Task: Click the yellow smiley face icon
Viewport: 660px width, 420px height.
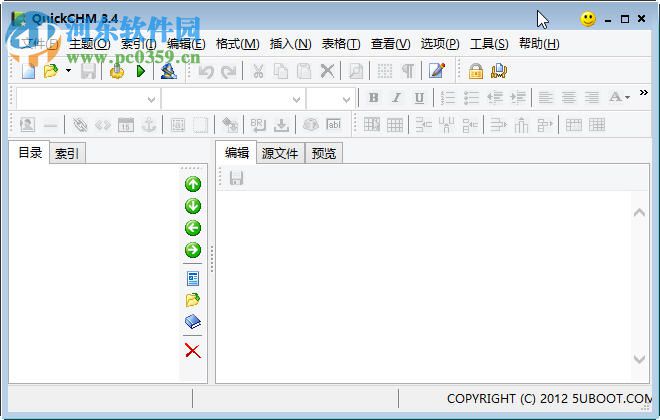Action: point(588,19)
